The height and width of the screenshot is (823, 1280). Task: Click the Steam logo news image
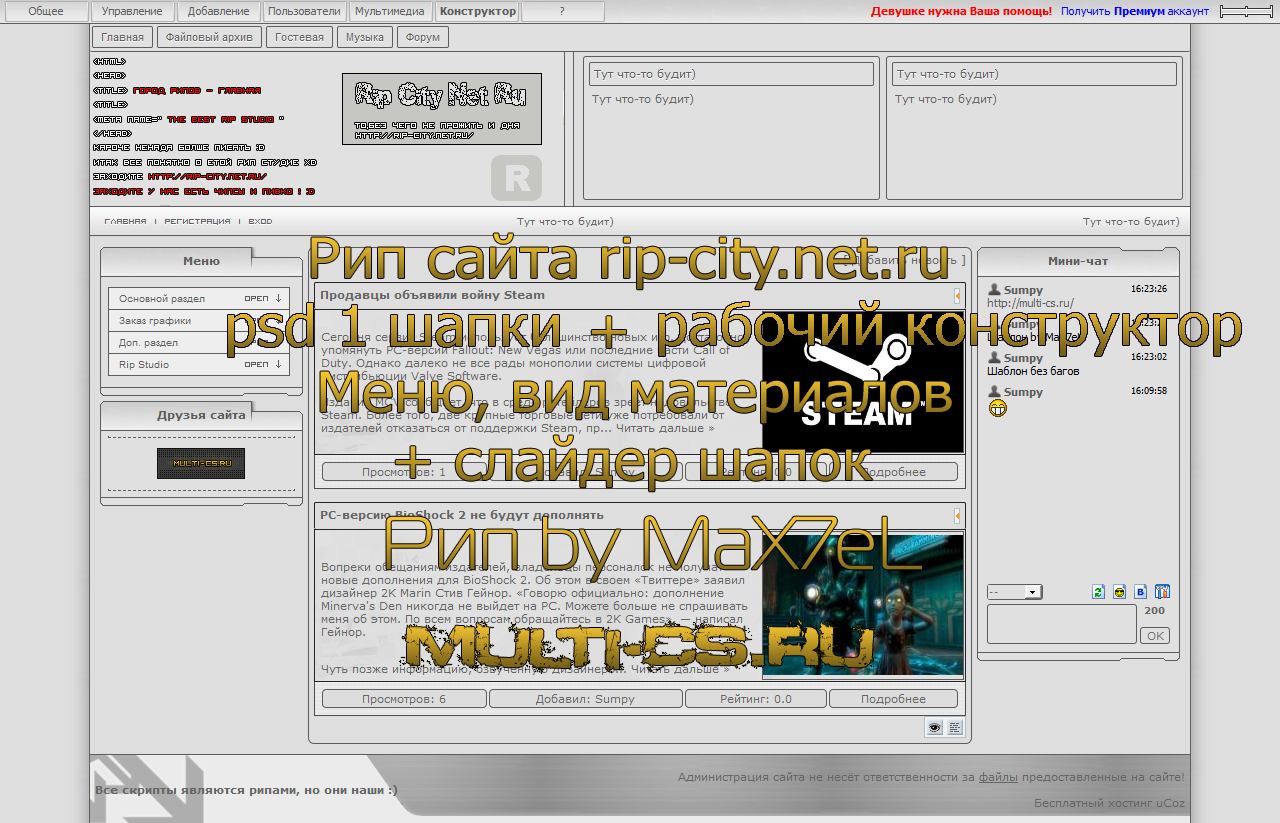coord(863,381)
